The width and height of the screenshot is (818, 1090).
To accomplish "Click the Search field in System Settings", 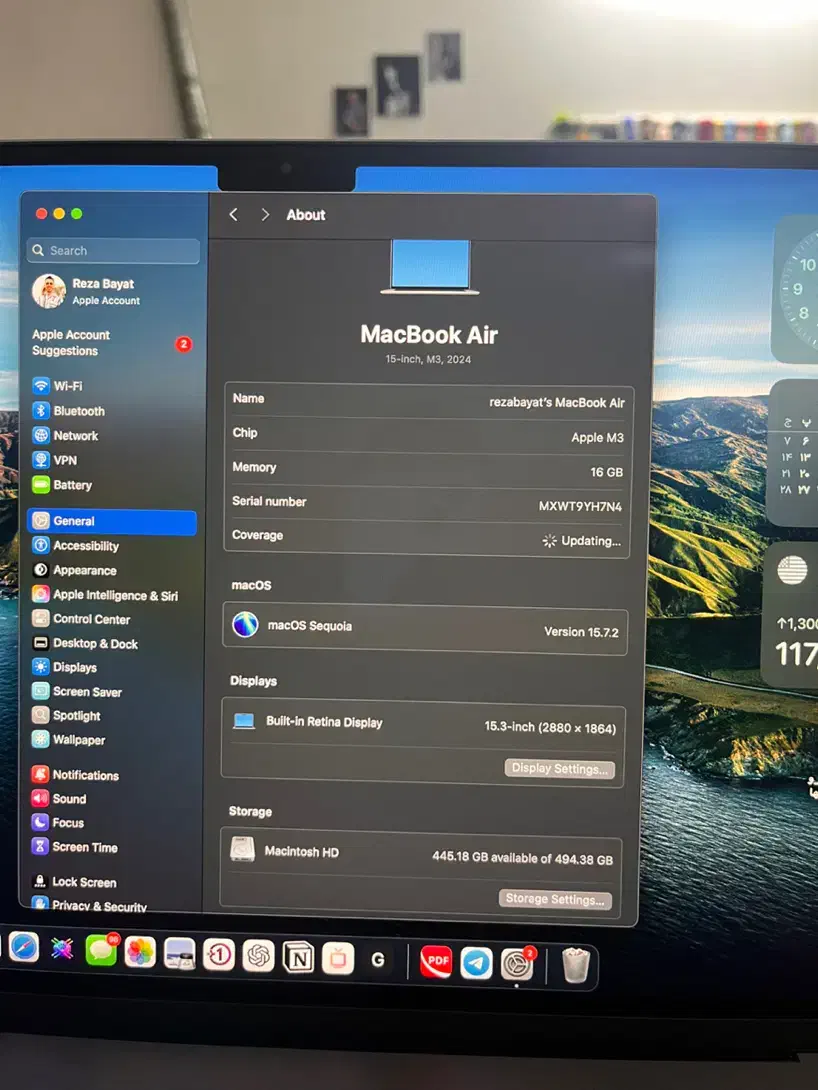I will (112, 250).
